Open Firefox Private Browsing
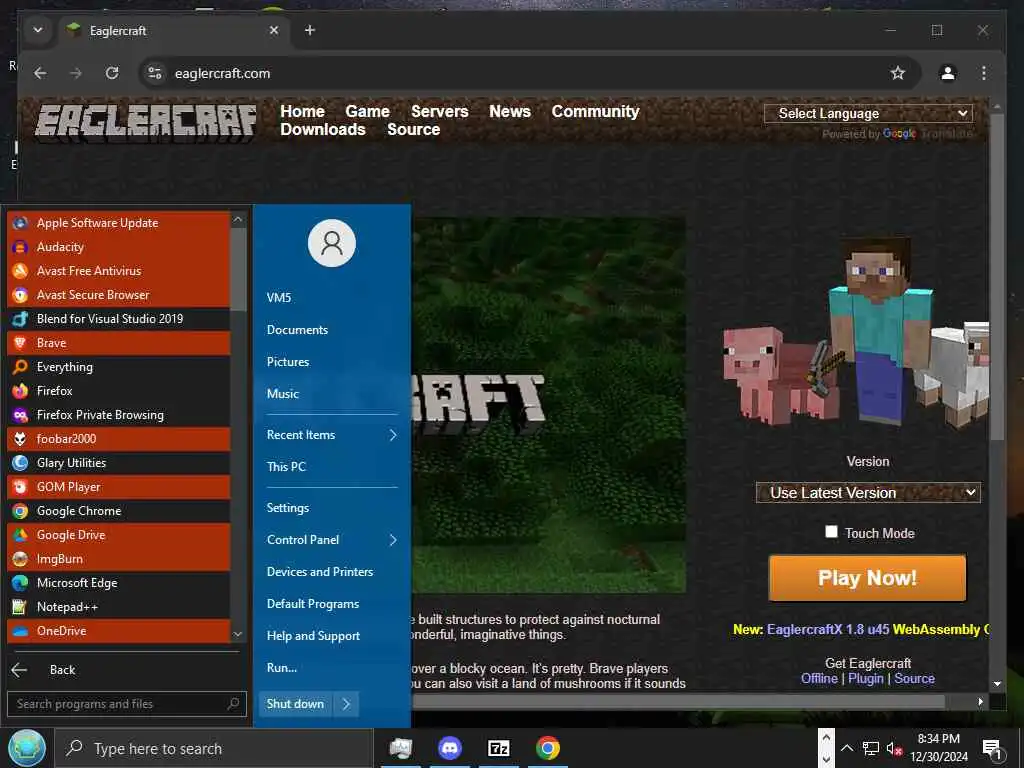1024x768 pixels. (118, 415)
